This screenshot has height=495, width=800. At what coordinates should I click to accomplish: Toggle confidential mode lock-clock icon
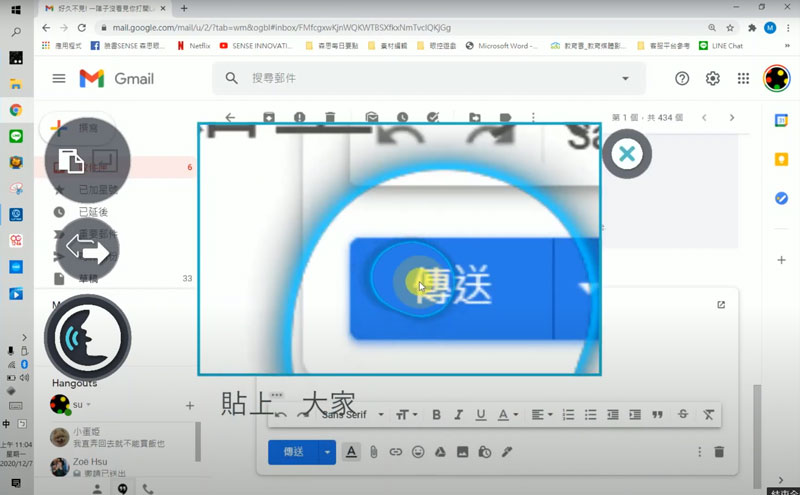(484, 452)
